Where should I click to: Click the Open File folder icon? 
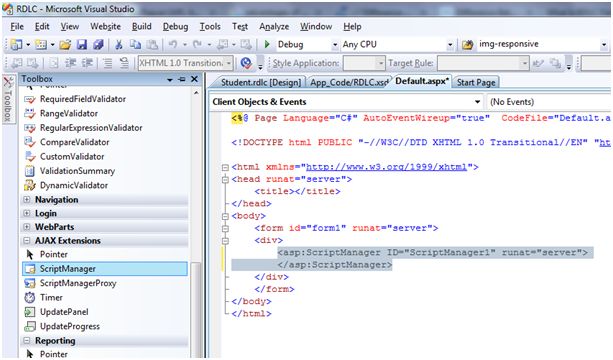click(x=65, y=45)
